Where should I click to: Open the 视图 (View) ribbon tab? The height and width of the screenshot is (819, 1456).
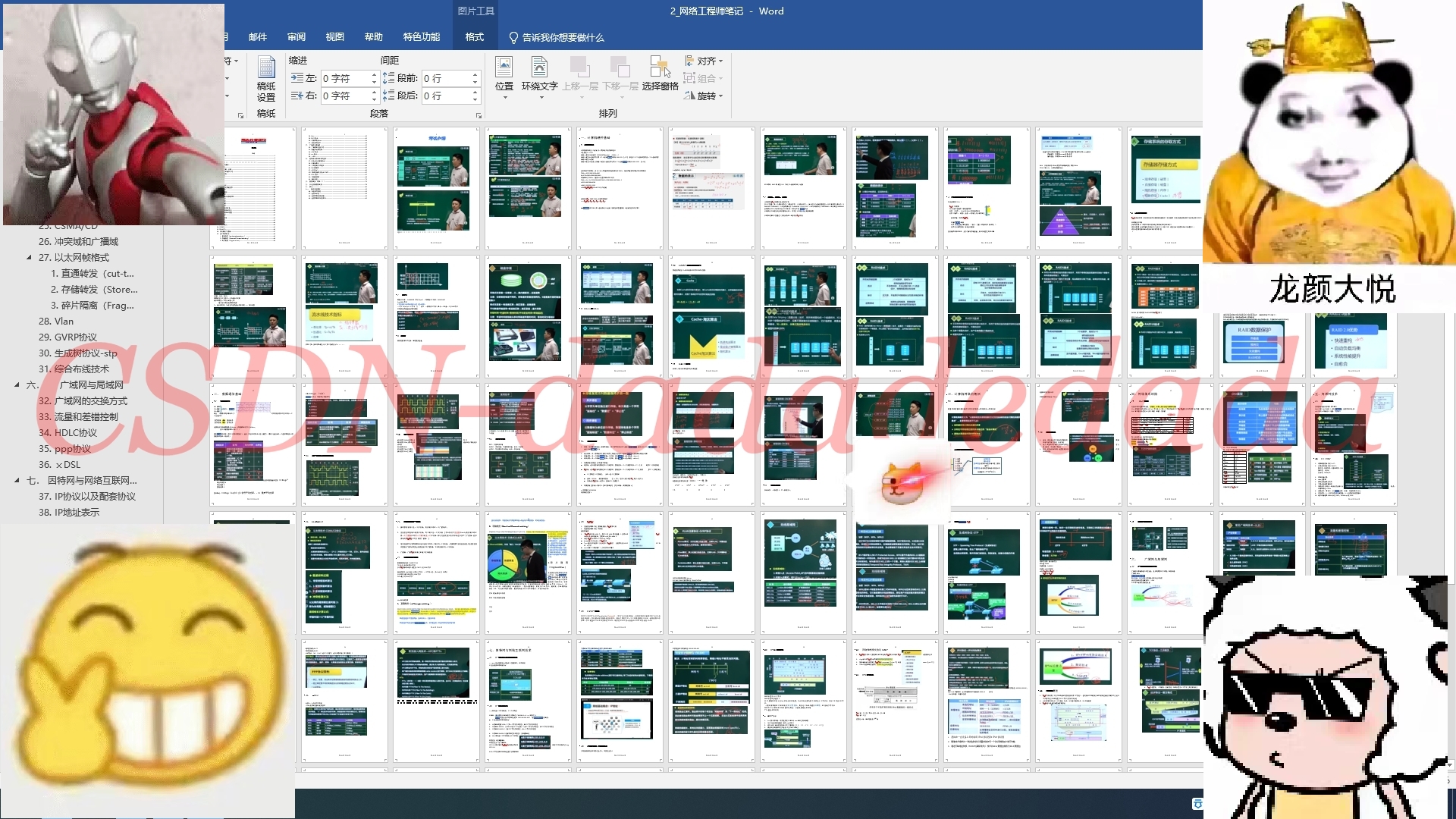pos(334,37)
